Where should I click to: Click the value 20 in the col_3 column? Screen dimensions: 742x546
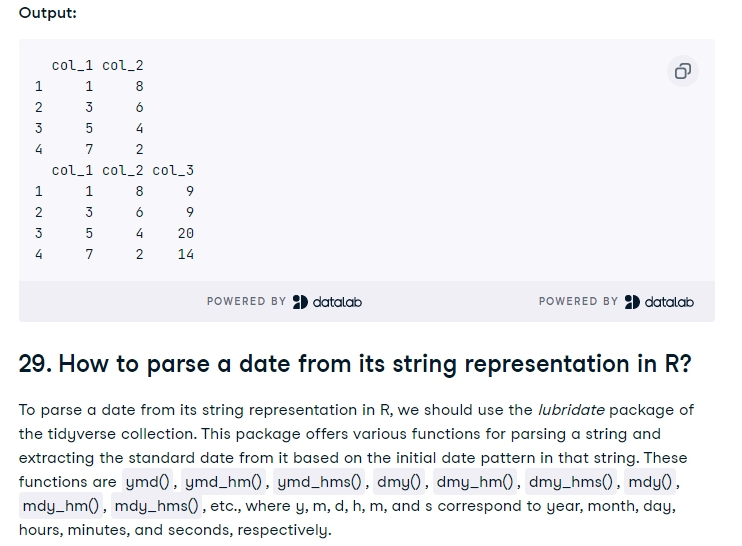click(186, 233)
